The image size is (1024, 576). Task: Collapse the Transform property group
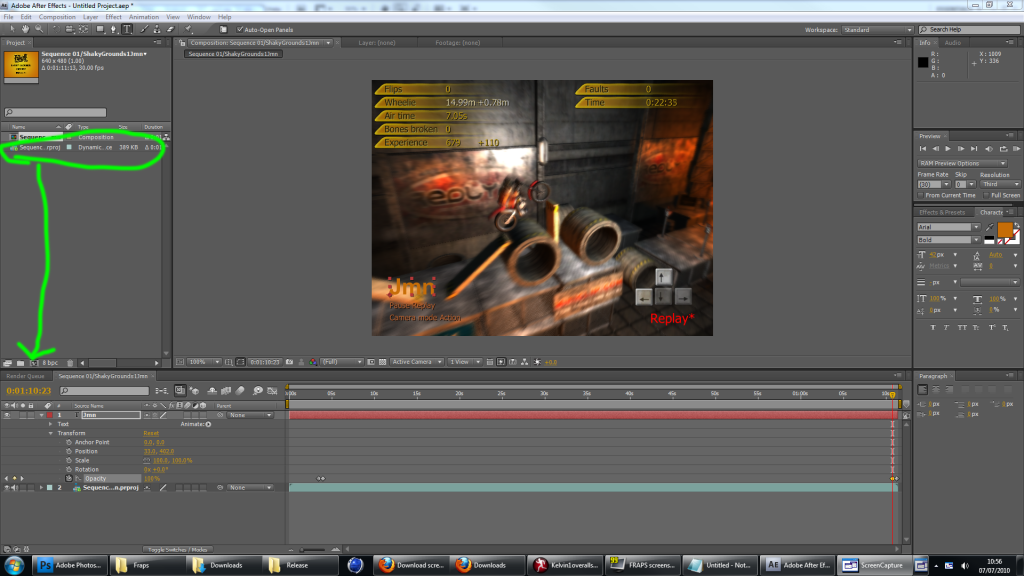tap(51, 433)
